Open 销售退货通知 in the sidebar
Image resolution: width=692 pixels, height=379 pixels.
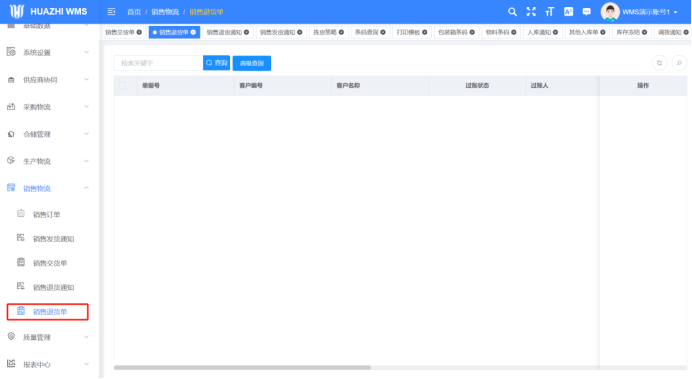53,287
